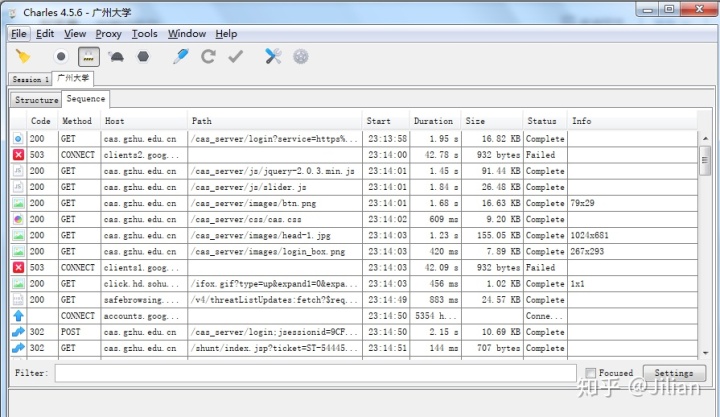Click scrollbar up arrow in request list

tap(705, 138)
